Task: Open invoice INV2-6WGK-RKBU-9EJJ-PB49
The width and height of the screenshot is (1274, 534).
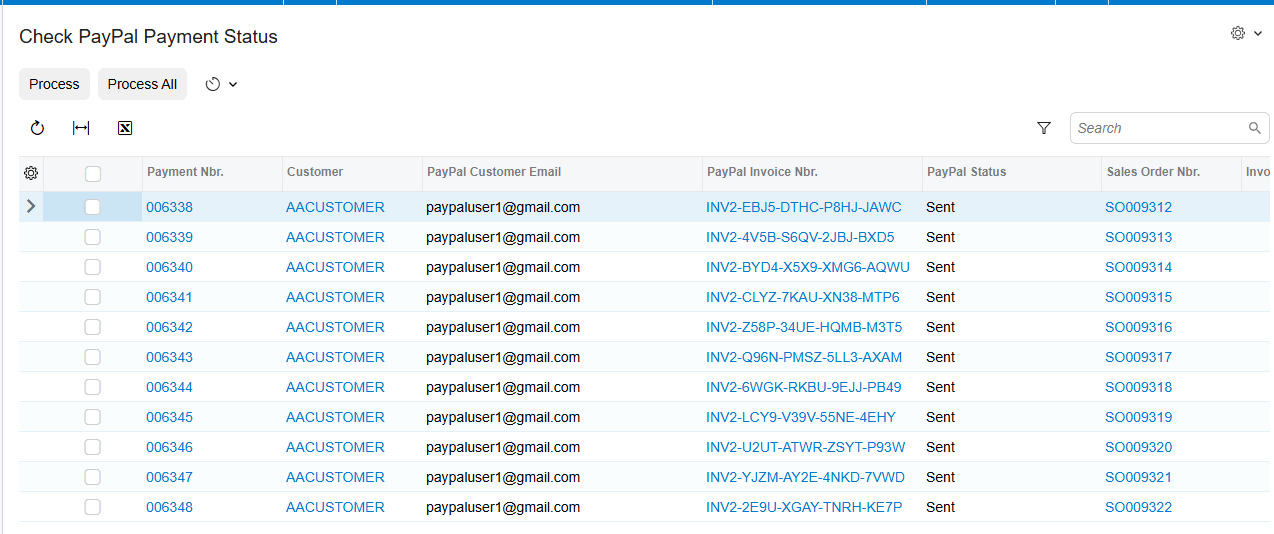Action: [804, 387]
